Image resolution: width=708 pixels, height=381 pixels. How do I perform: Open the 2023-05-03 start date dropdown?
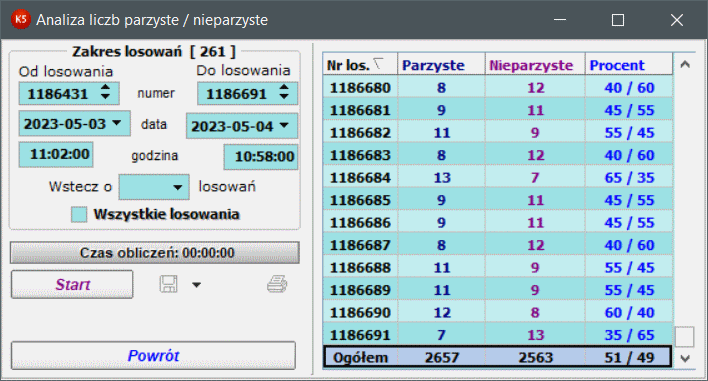116,123
